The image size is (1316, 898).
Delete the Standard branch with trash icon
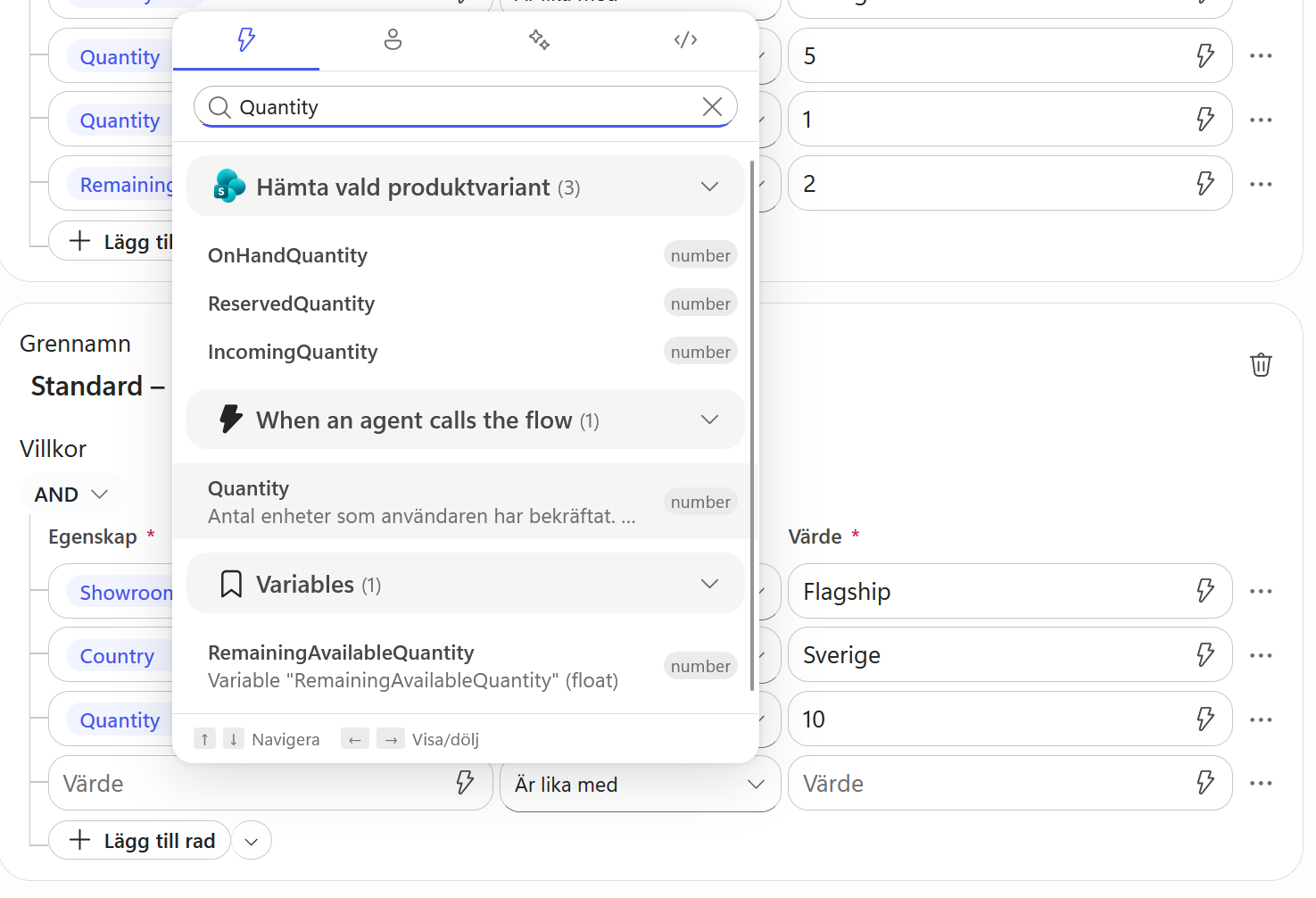pos(1261,364)
